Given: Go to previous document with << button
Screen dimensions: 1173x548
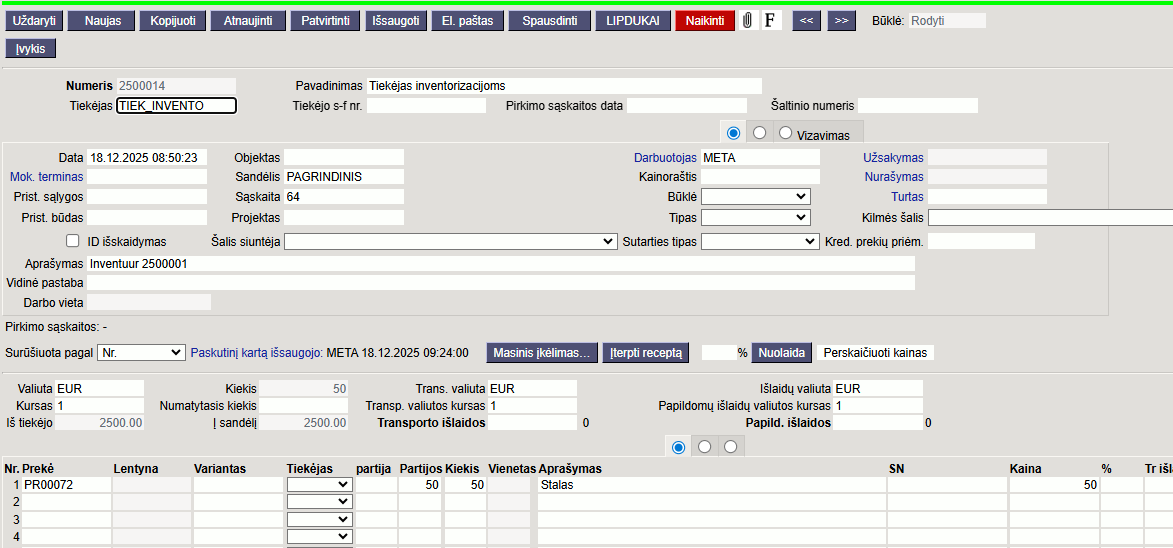Looking at the screenshot, I should pyautogui.click(x=807, y=20).
